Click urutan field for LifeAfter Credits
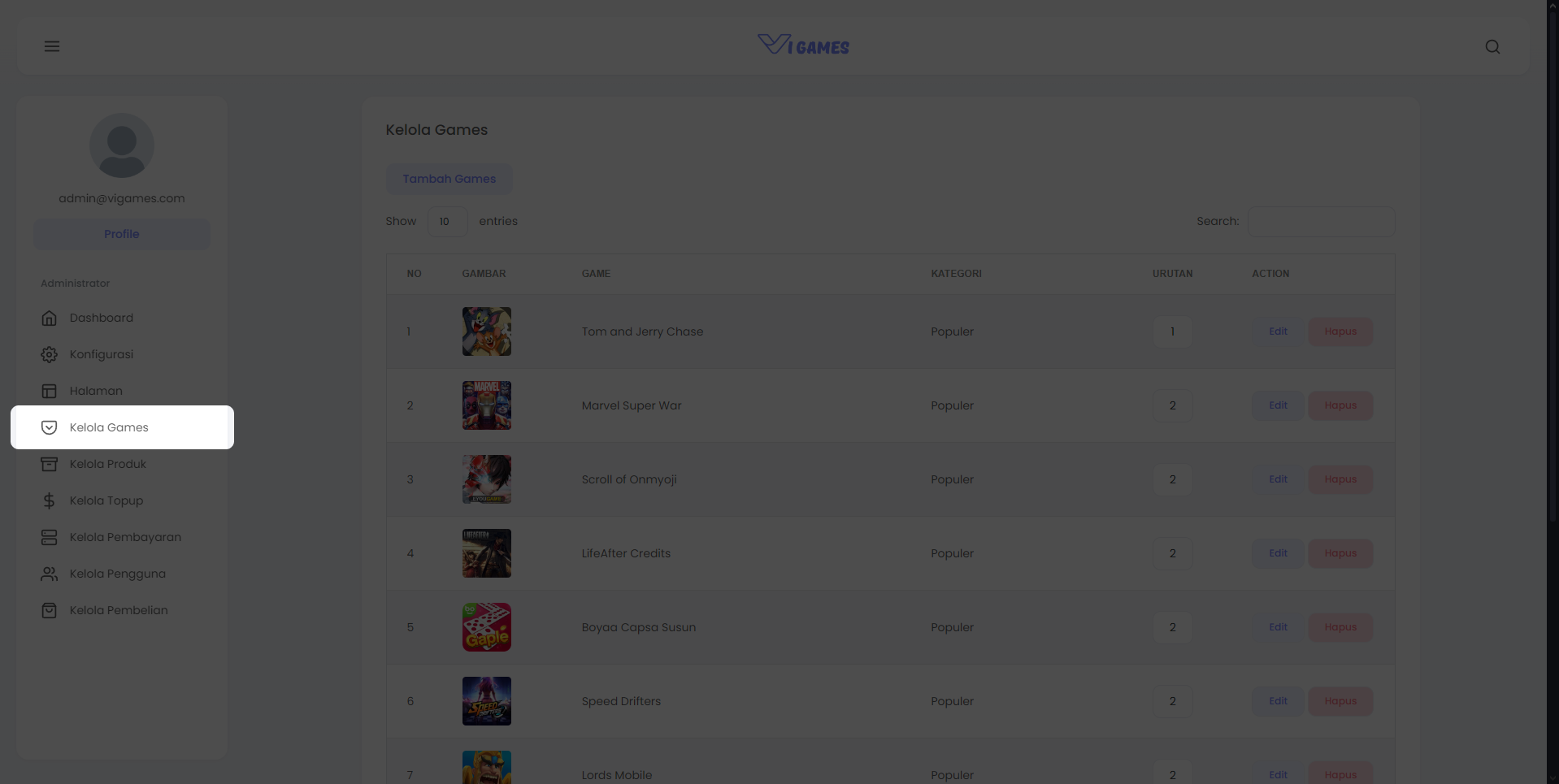The height and width of the screenshot is (784, 1559). click(1172, 553)
